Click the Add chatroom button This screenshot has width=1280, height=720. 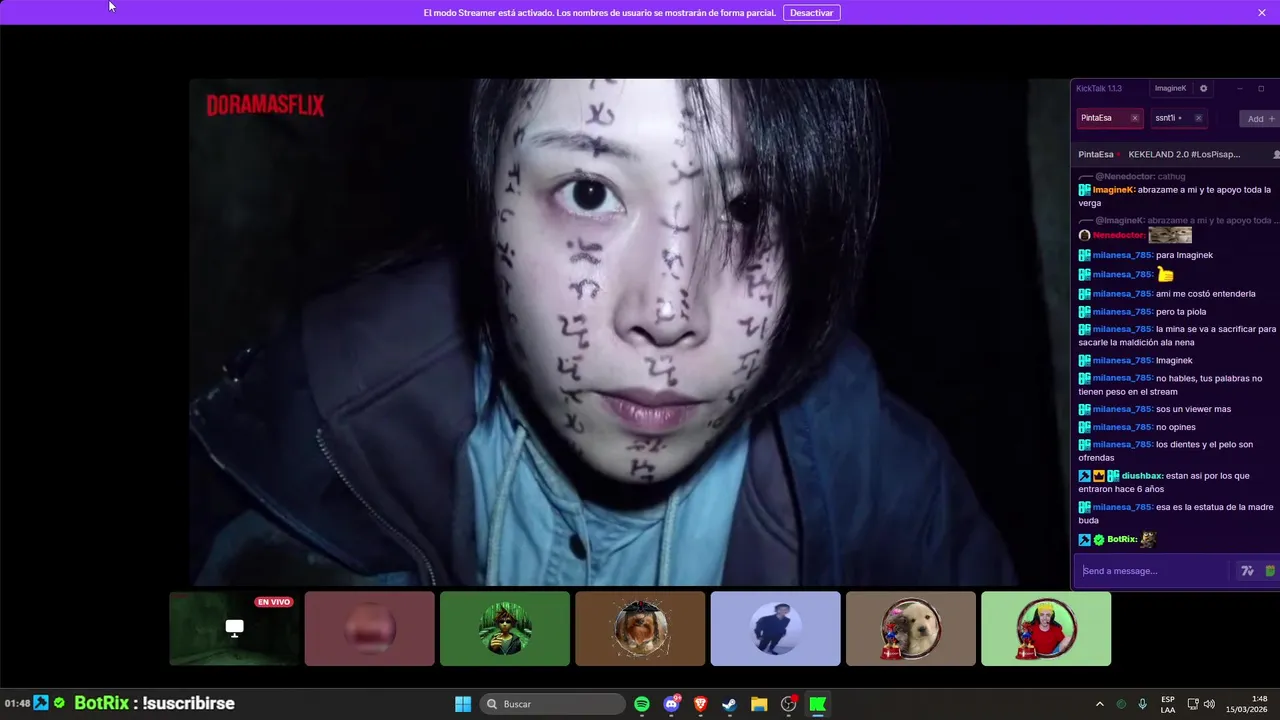coord(1258,119)
